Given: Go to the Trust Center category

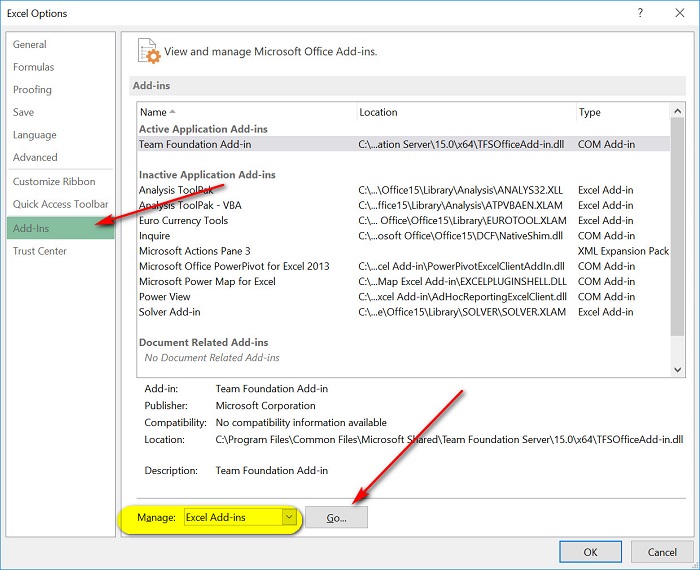Looking at the screenshot, I should click(x=39, y=251).
